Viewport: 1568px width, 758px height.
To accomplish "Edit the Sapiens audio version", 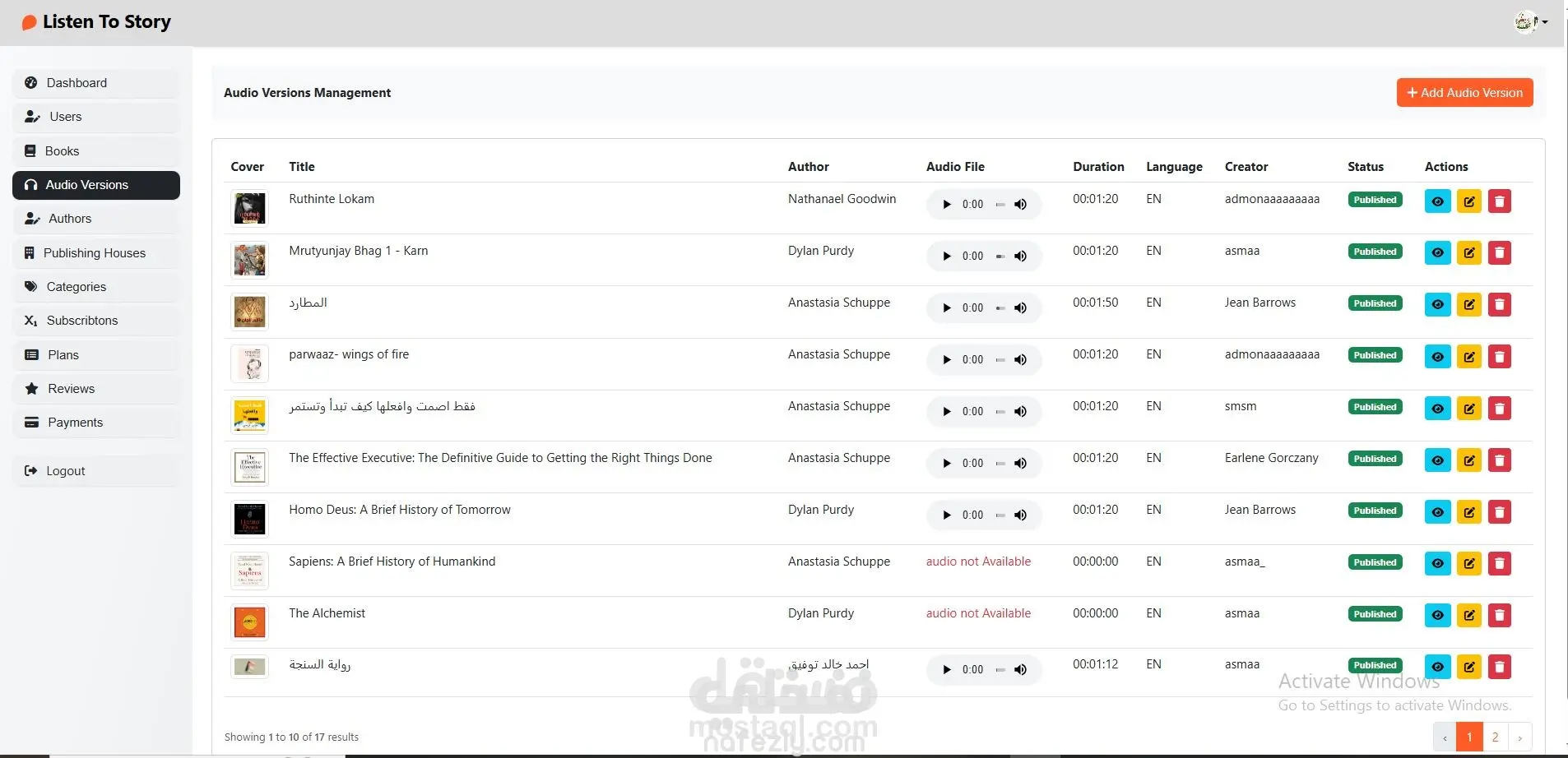I will click(1468, 564).
